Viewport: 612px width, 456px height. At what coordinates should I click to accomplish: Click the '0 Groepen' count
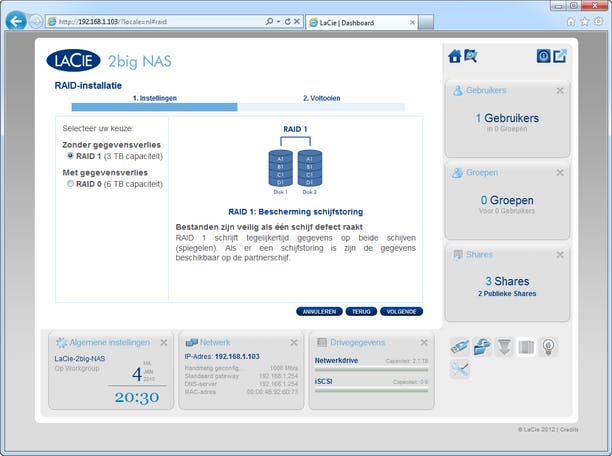[507, 200]
